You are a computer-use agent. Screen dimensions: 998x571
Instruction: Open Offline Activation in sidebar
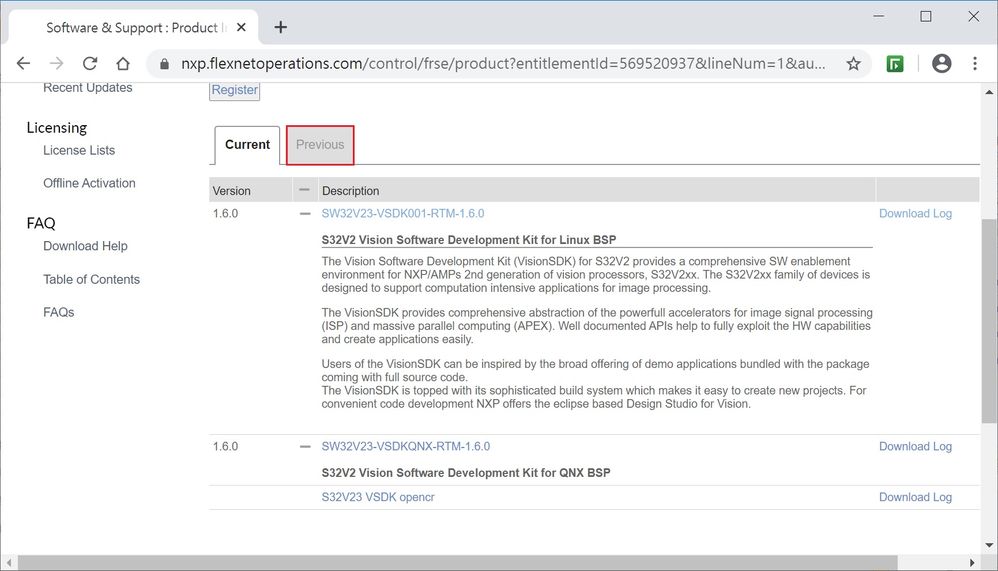pos(89,183)
